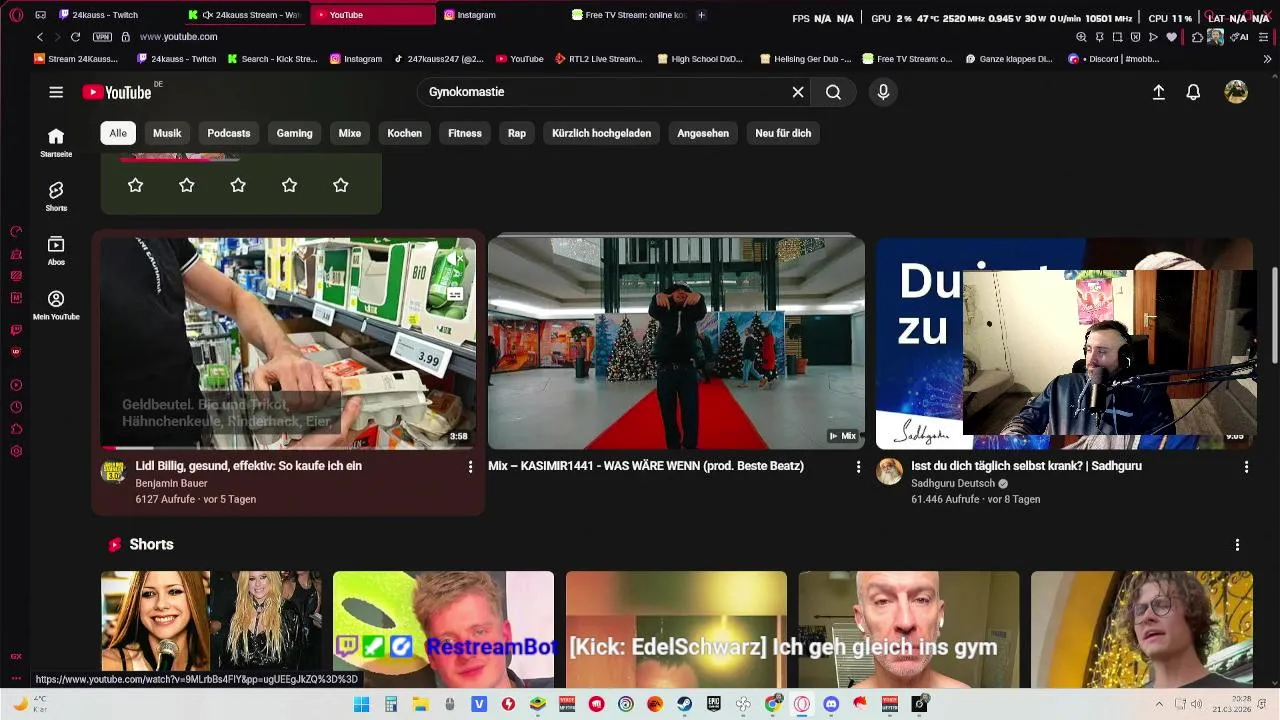
Task: Rate four stars in survey card
Action: tap(289, 185)
